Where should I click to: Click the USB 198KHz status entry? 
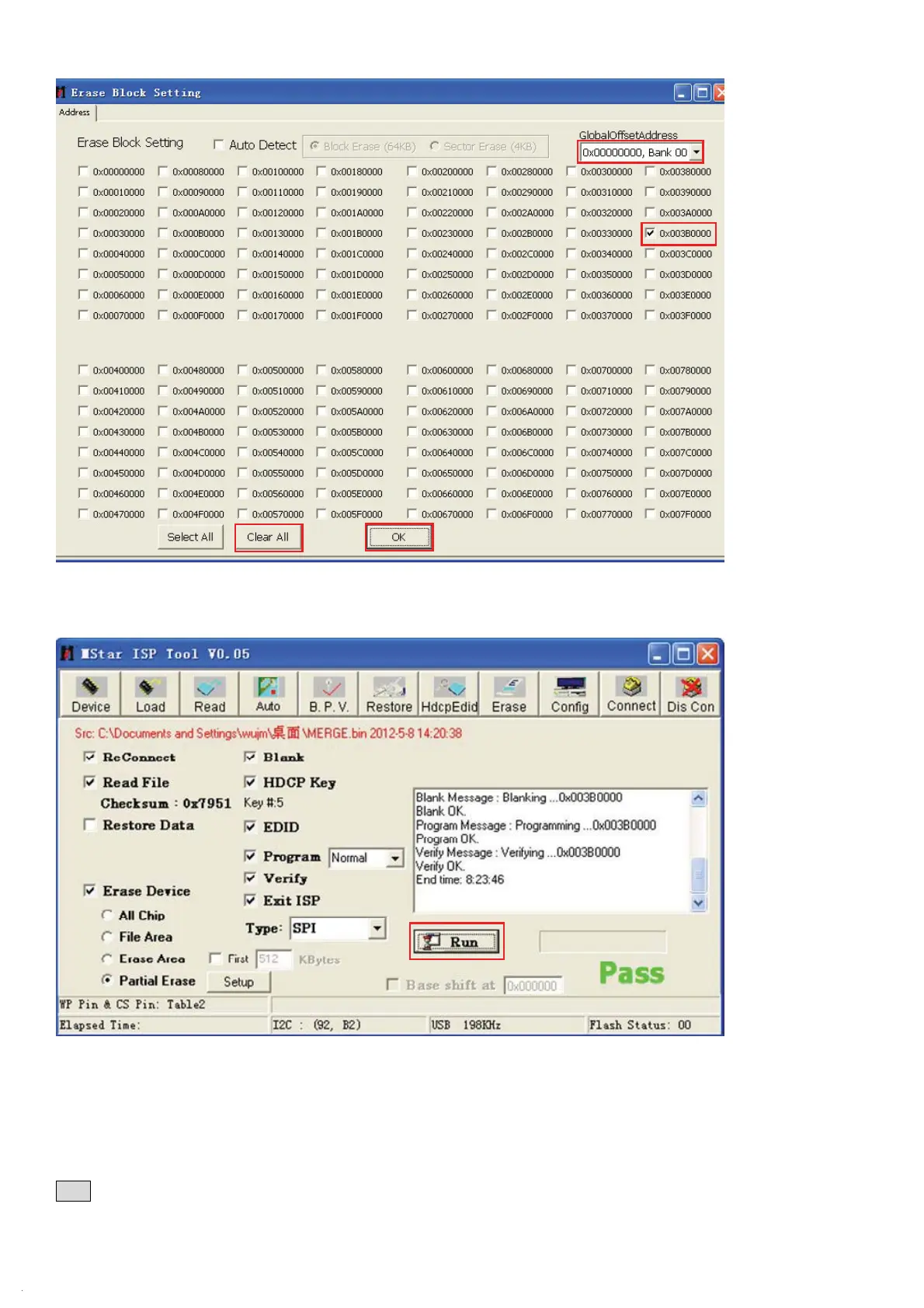coord(466,1025)
